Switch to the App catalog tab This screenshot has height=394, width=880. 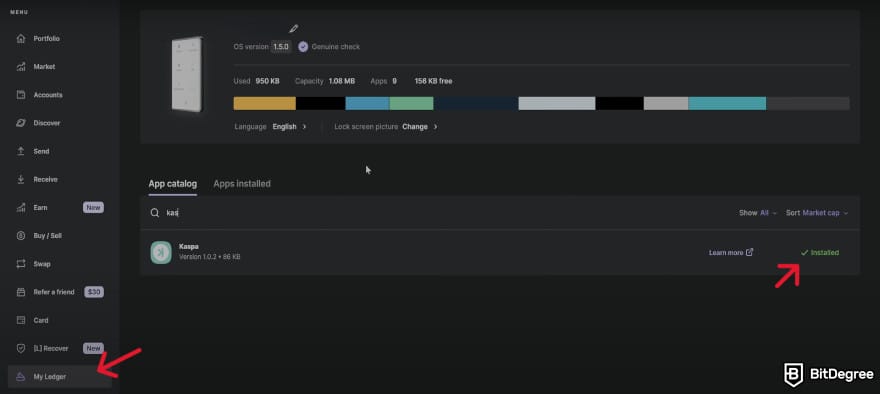click(x=173, y=184)
